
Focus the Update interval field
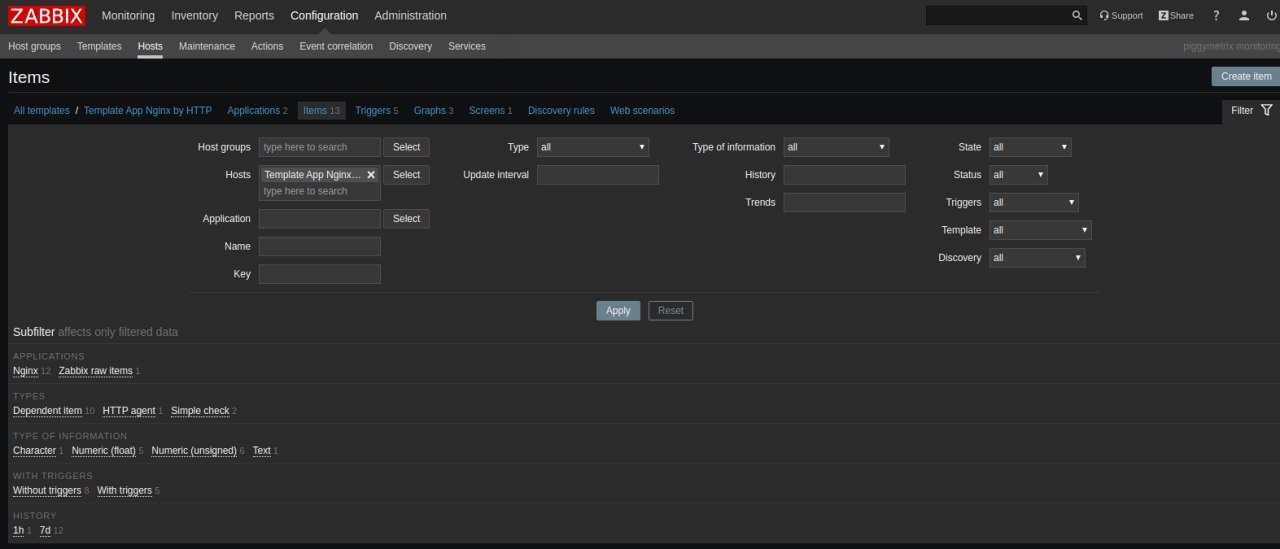(598, 175)
